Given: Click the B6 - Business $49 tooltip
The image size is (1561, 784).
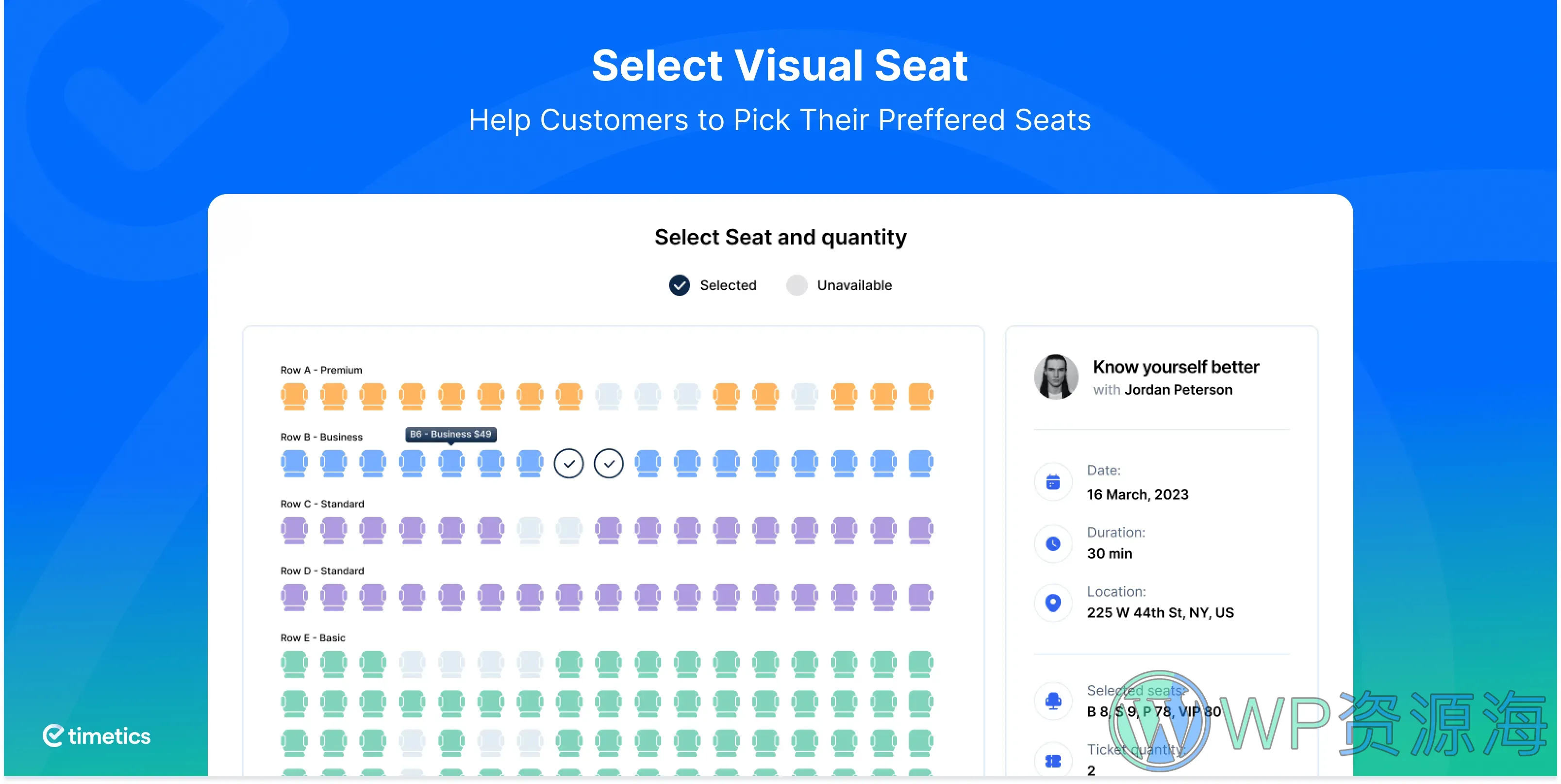Looking at the screenshot, I should click(x=451, y=434).
